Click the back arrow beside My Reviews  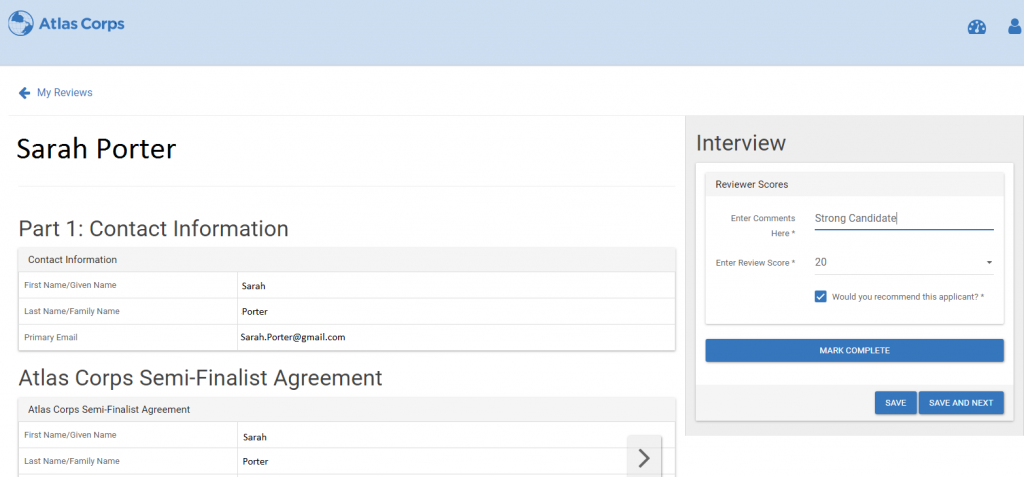(x=24, y=93)
